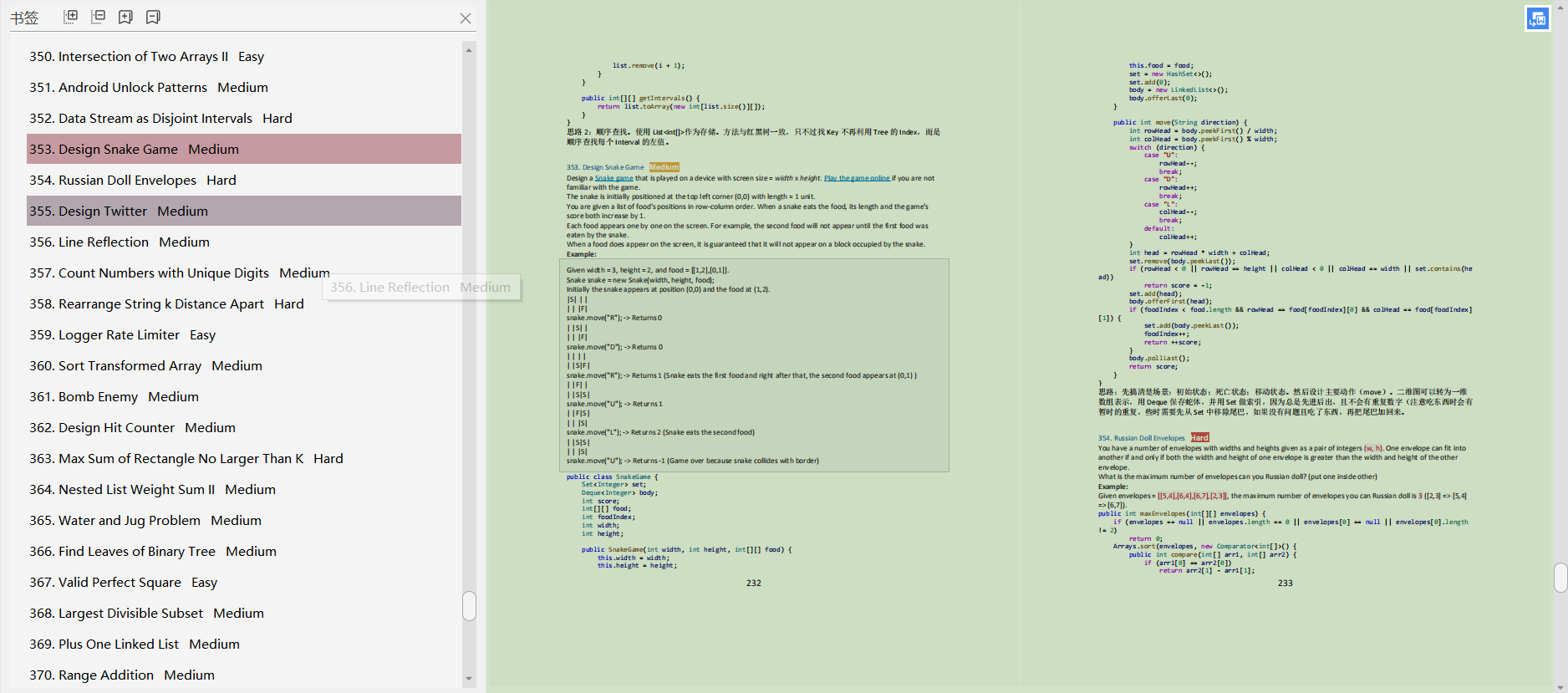Delete the selected bookmark
This screenshot has width=1568, height=693.
[x=153, y=17]
